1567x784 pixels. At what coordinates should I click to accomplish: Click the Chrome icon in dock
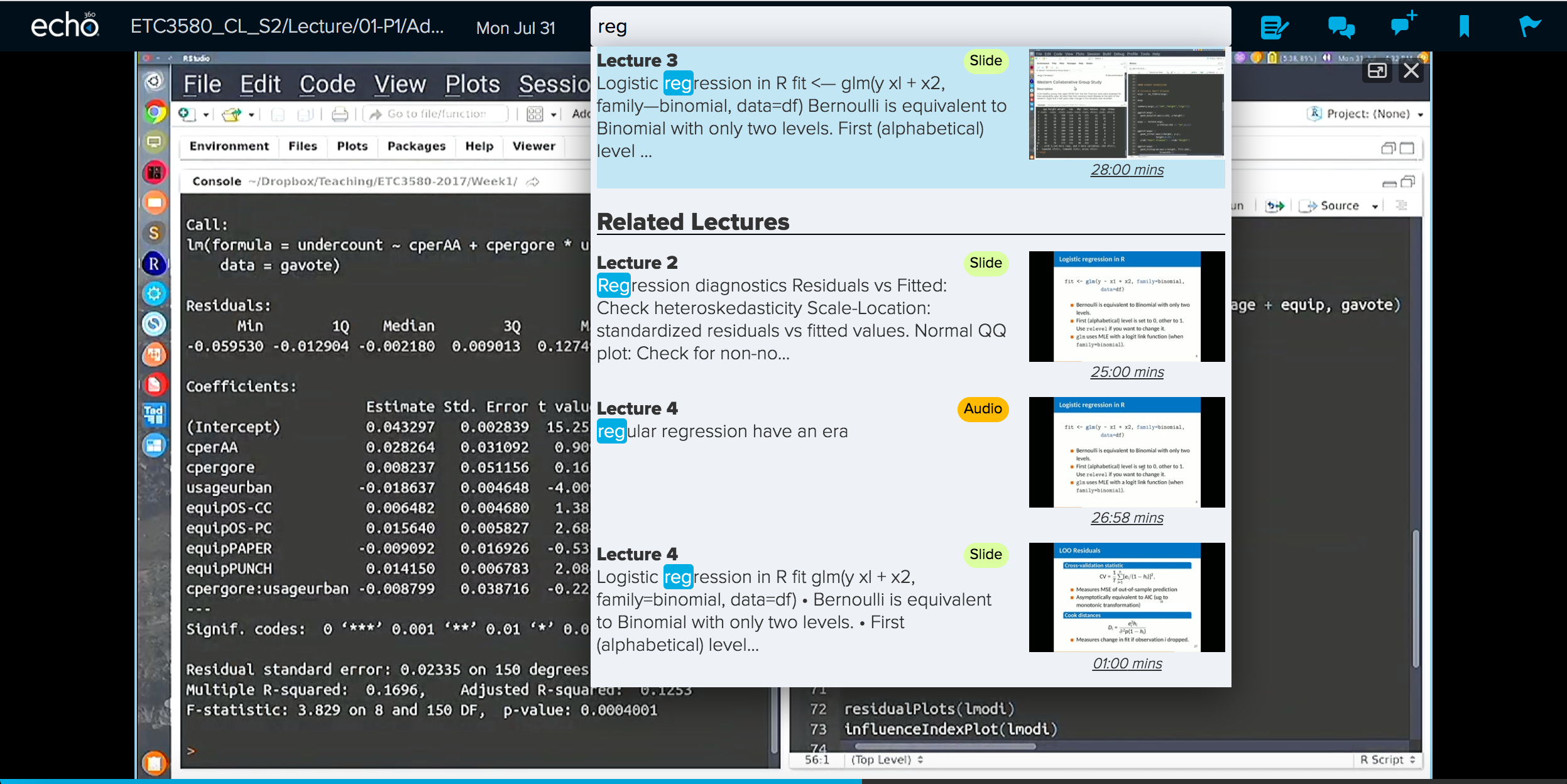154,112
